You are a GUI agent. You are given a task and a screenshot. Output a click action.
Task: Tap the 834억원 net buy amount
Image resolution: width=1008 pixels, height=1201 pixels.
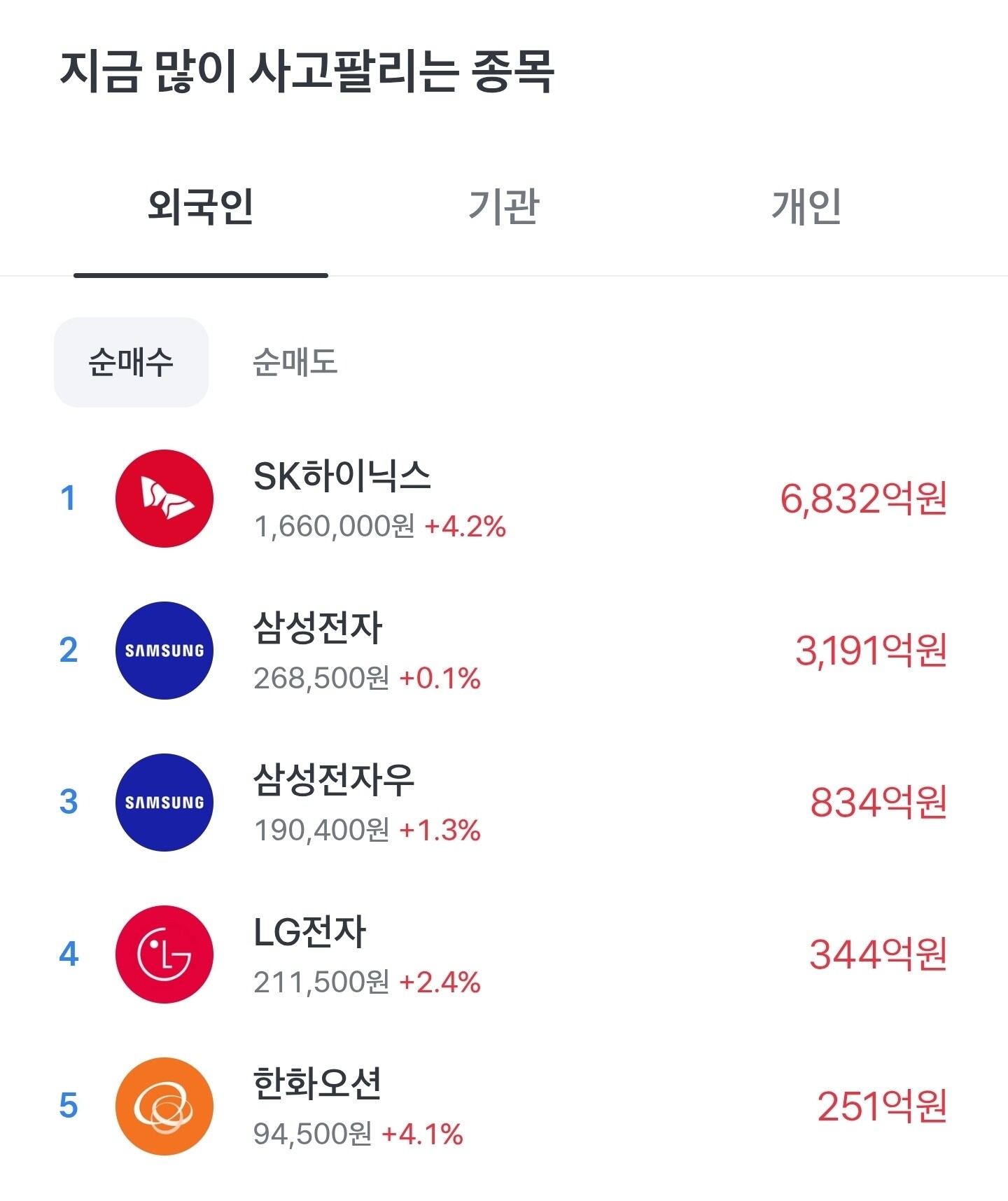878,803
